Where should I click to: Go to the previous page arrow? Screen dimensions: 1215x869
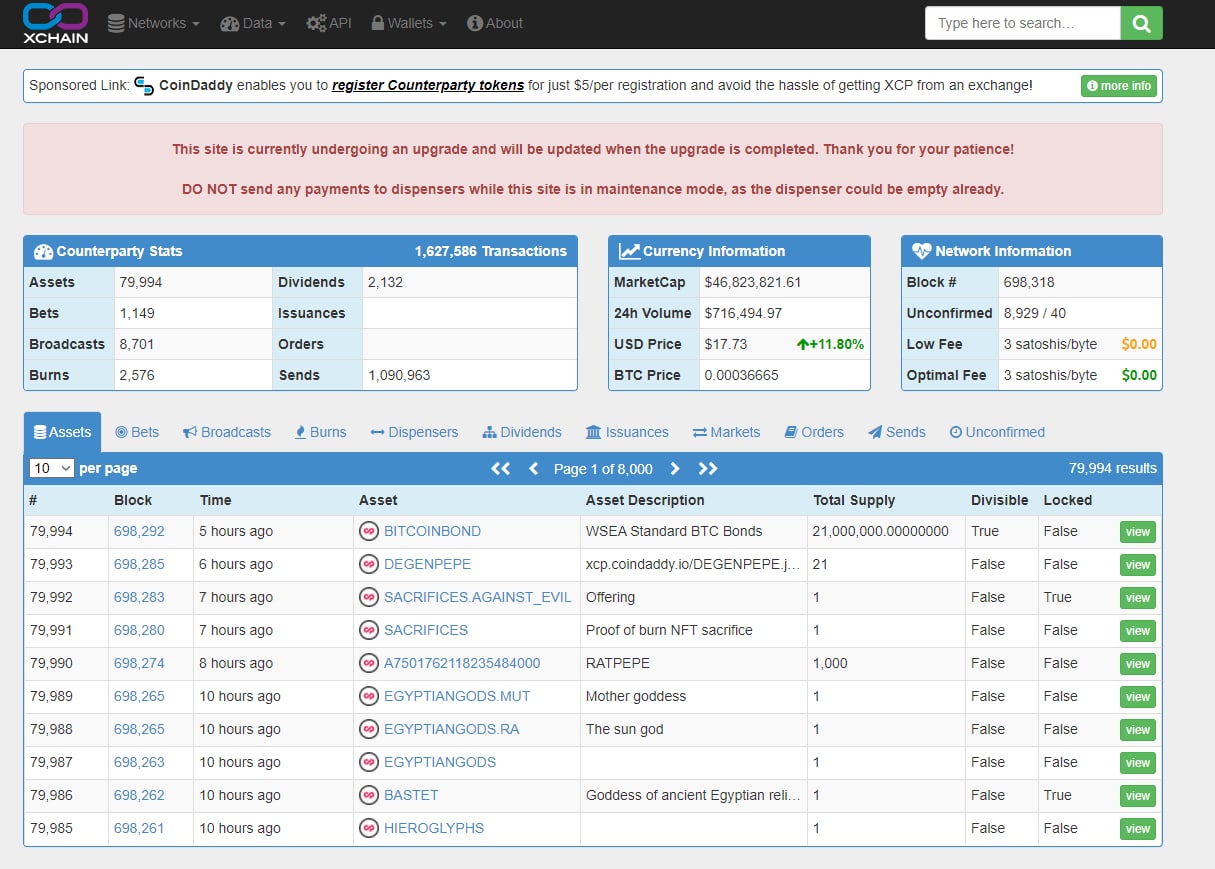[x=533, y=468]
